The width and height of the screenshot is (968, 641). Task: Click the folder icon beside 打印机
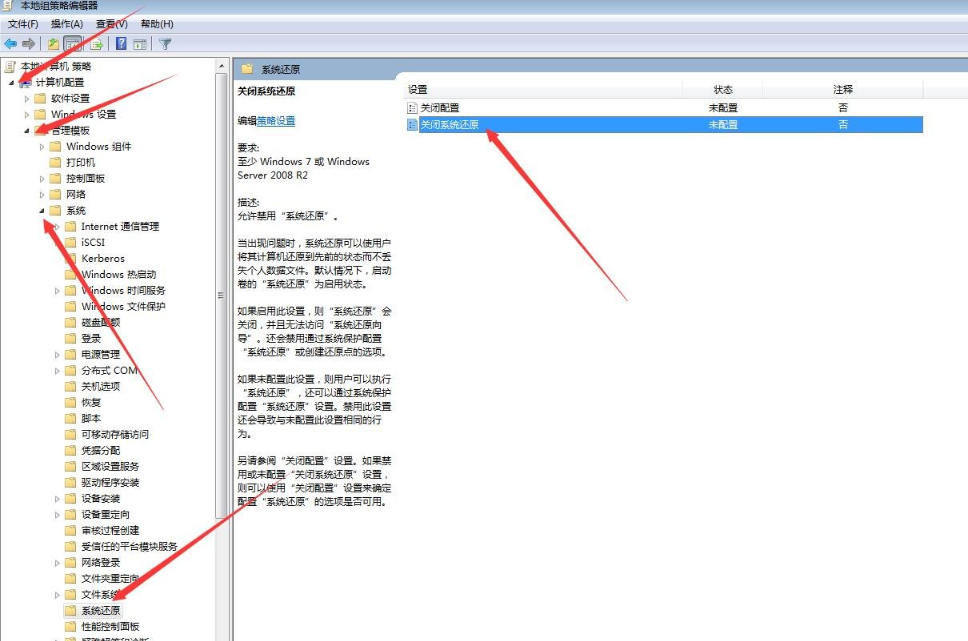pyautogui.click(x=56, y=162)
